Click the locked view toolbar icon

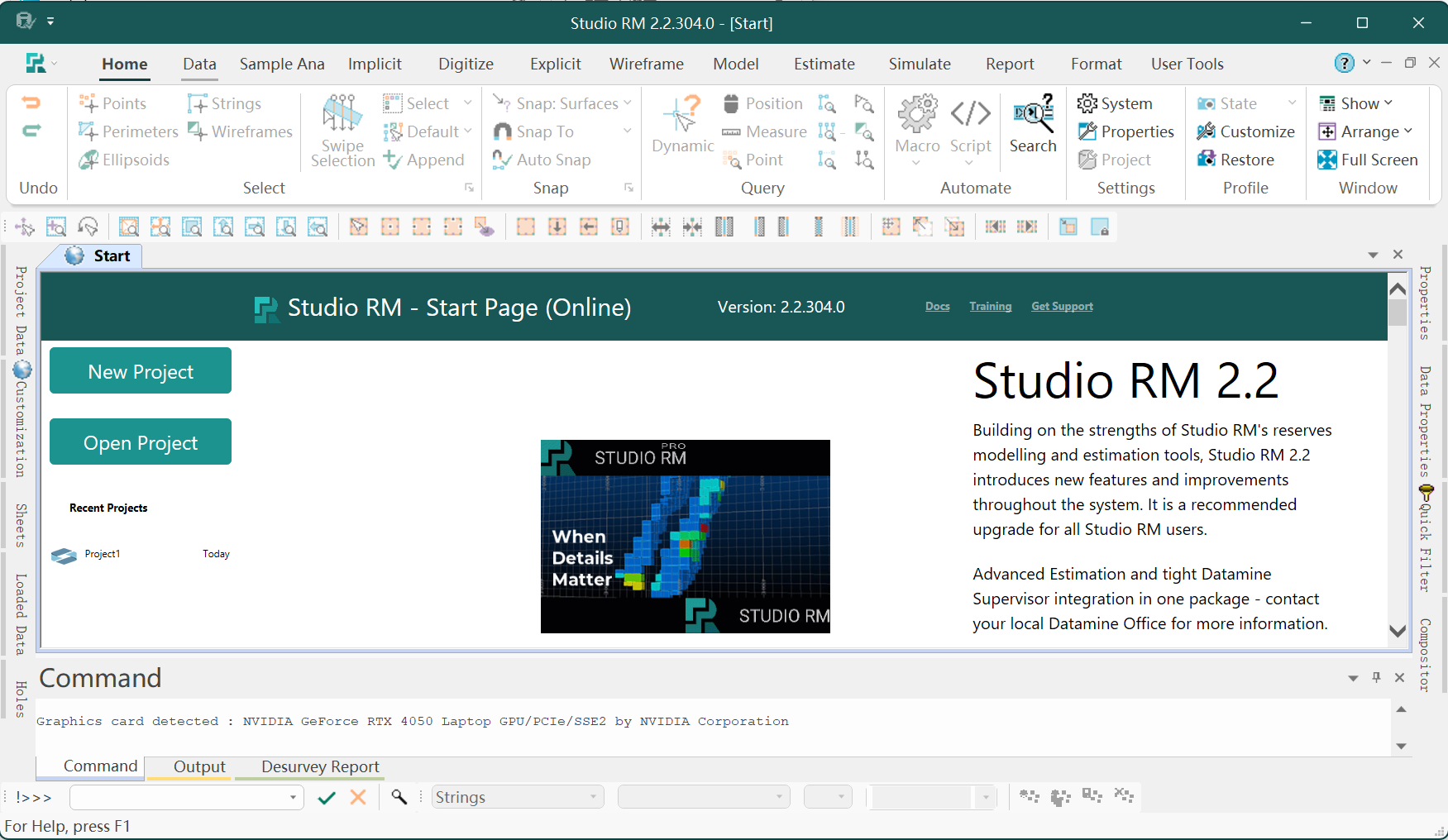1100,227
